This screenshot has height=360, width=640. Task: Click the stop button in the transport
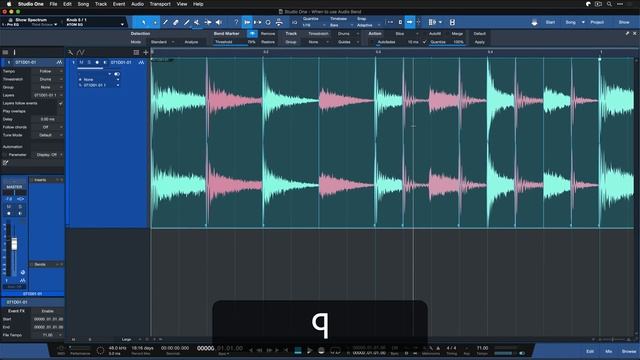(x=298, y=350)
